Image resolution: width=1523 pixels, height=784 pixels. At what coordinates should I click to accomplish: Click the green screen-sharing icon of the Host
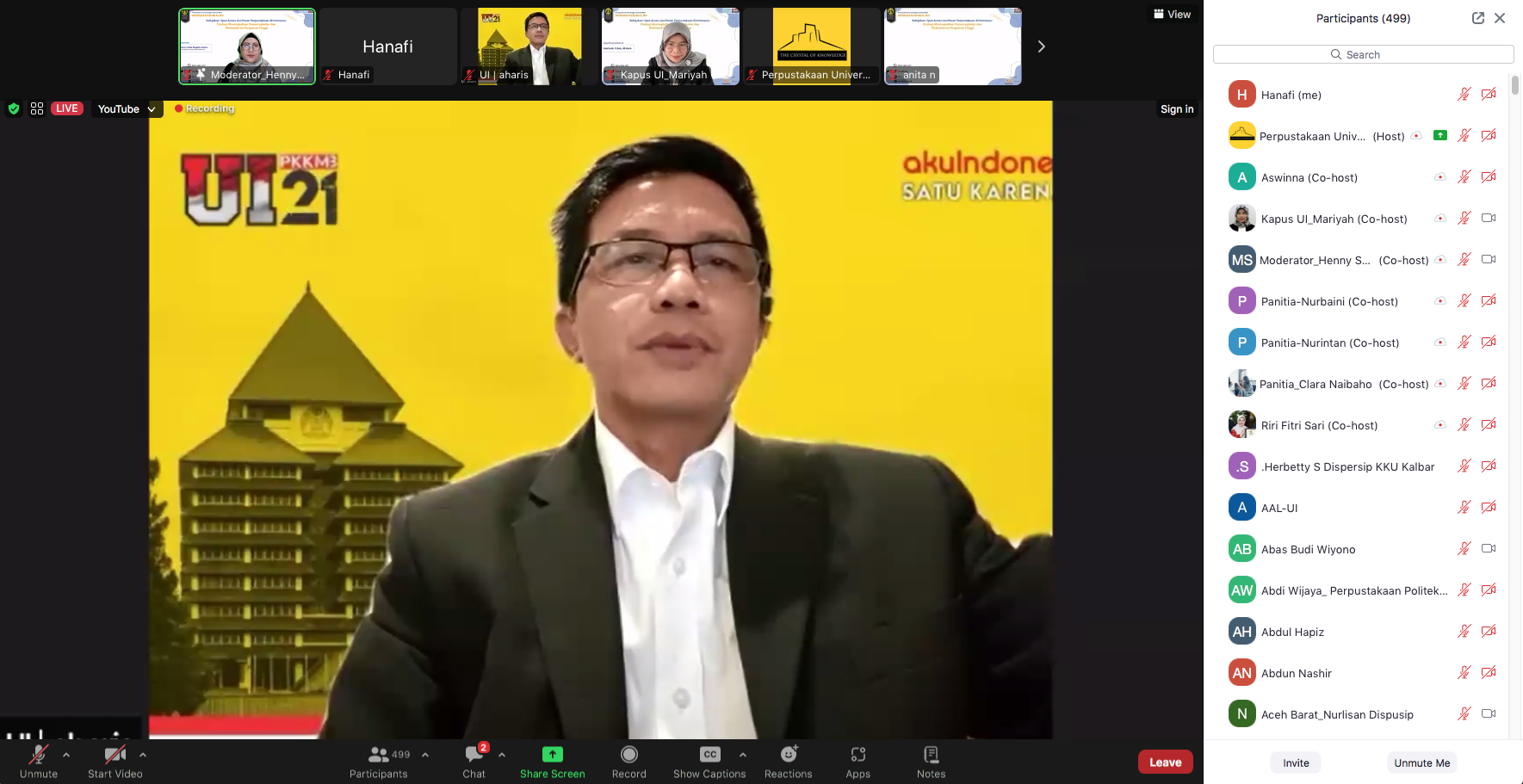click(1440, 136)
